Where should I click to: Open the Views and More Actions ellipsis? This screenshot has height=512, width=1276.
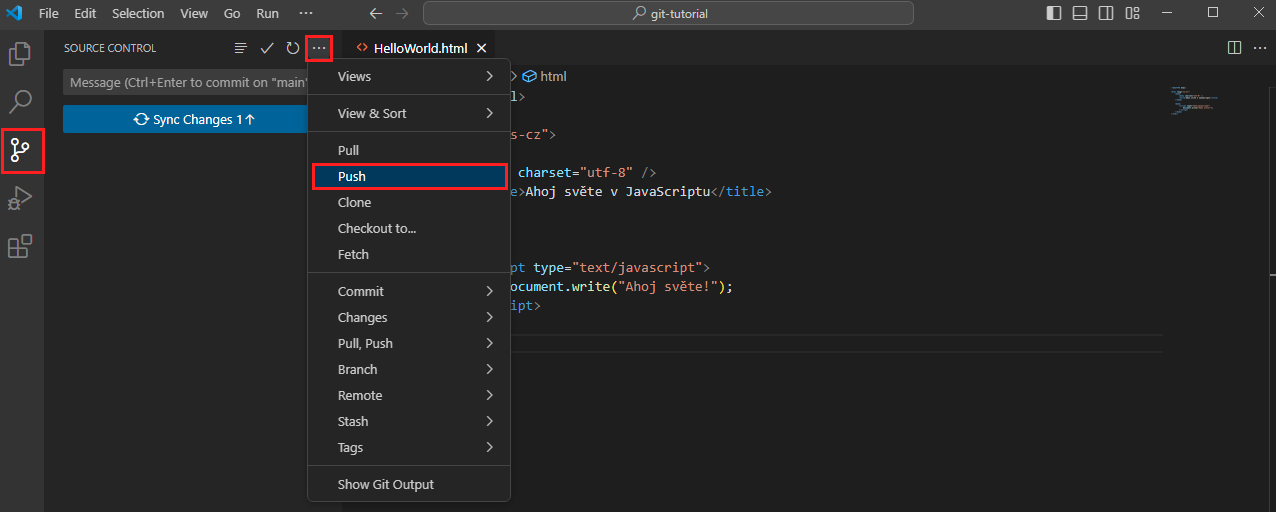pos(319,48)
